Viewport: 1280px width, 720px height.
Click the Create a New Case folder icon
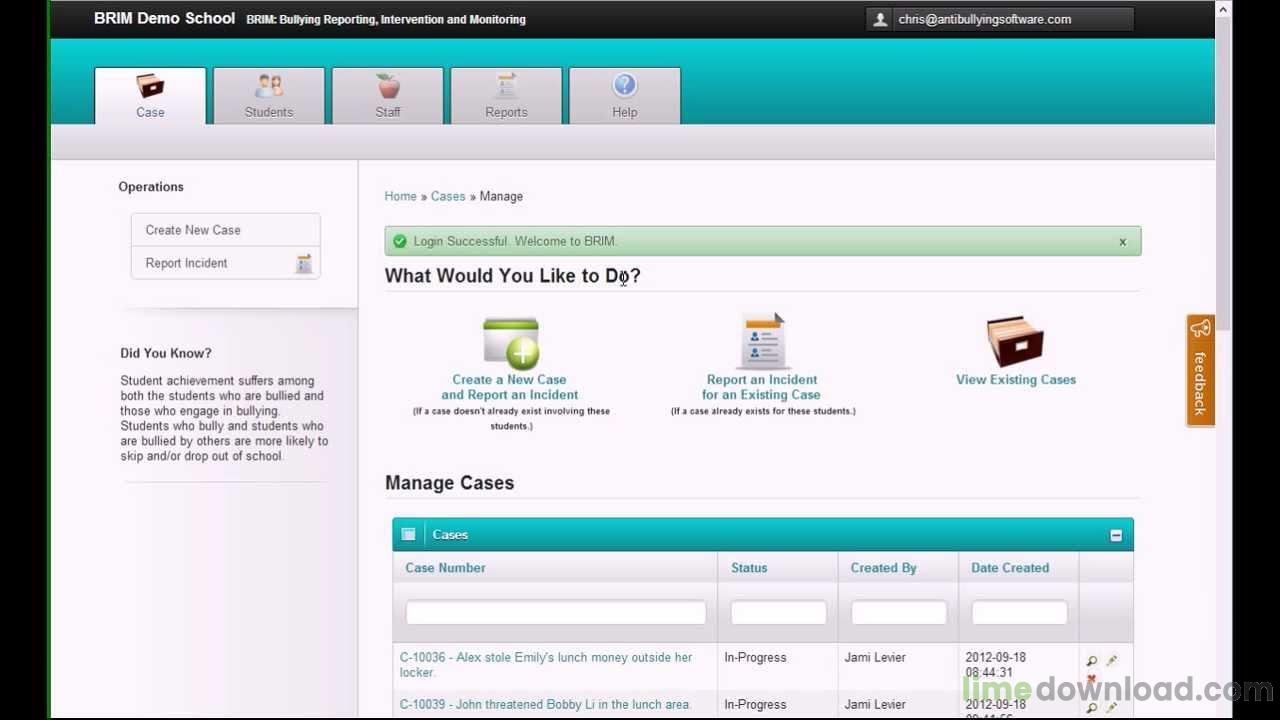point(510,343)
